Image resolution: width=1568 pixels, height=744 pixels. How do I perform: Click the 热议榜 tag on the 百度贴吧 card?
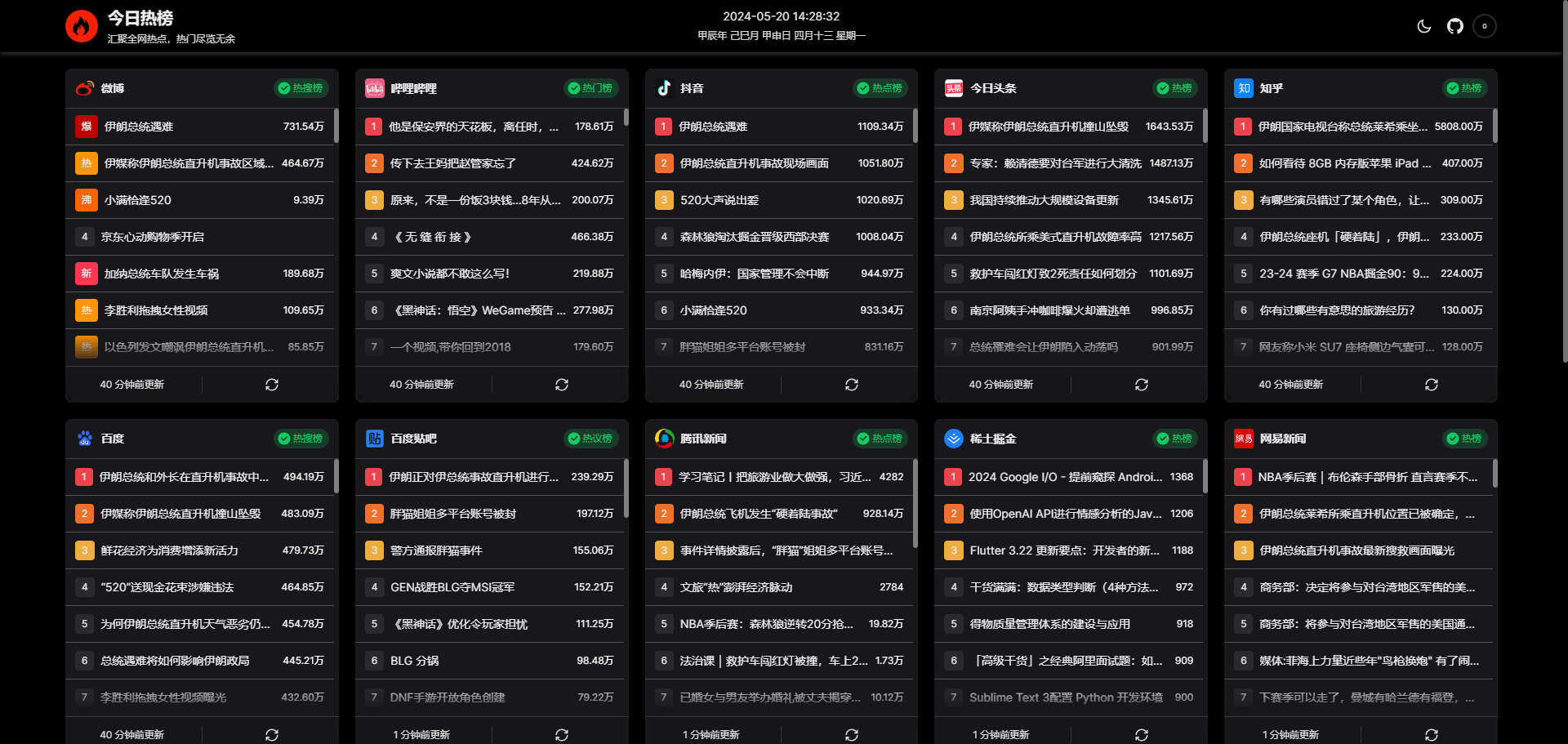pyautogui.click(x=590, y=439)
